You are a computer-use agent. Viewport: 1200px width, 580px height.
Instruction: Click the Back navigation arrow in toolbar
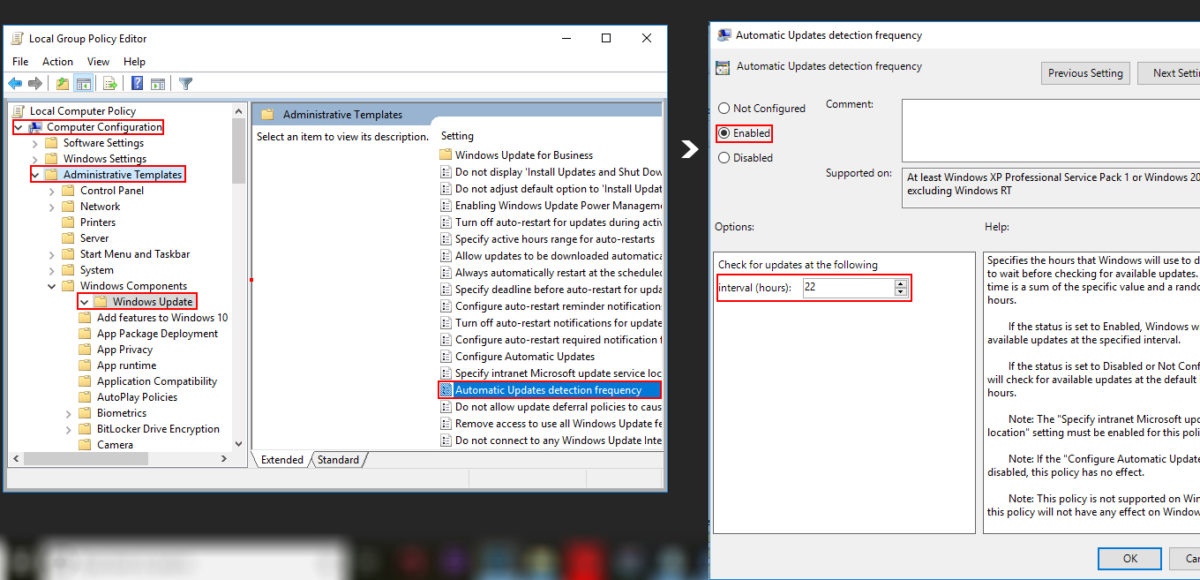[15, 83]
